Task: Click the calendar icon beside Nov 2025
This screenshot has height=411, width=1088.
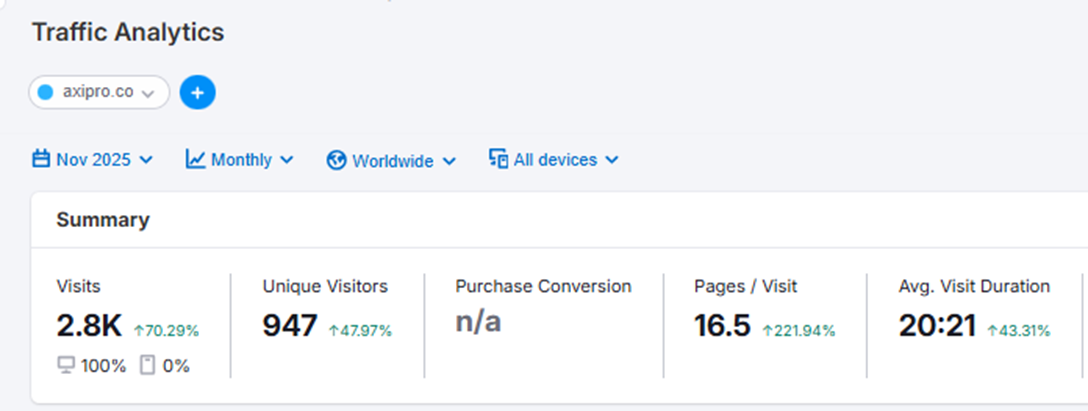Action: (x=41, y=159)
